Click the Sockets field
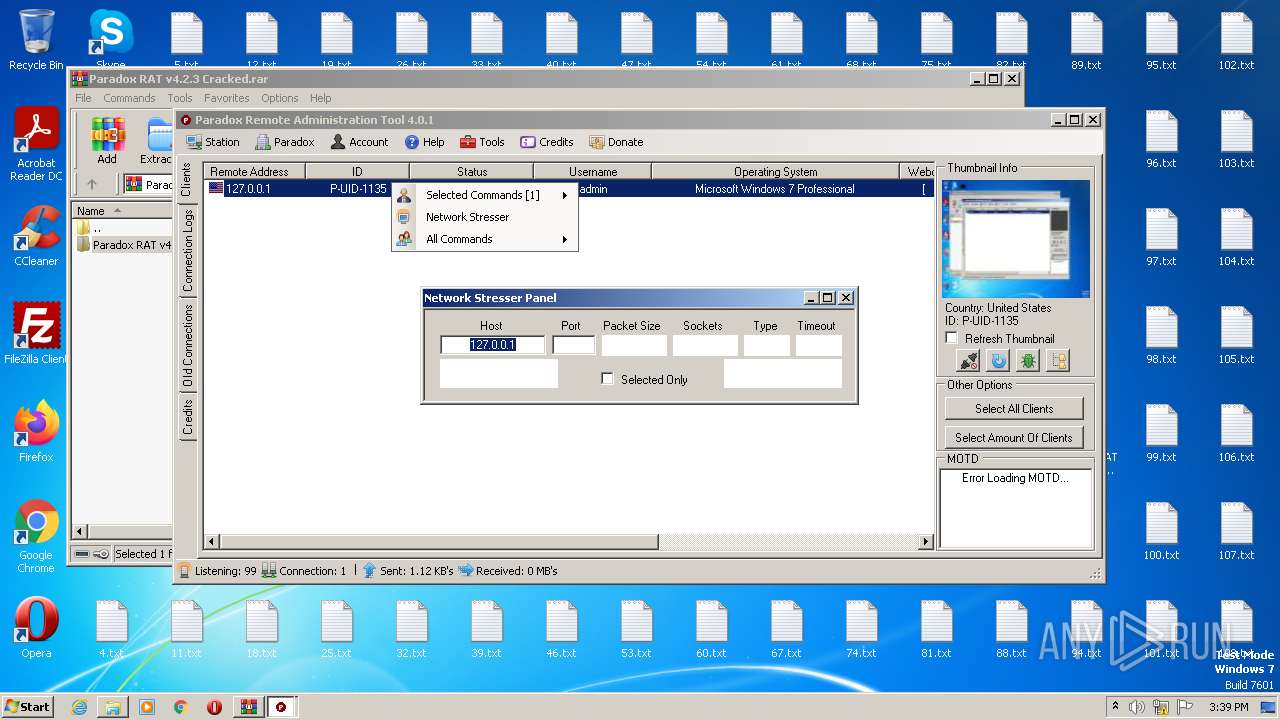The width and height of the screenshot is (1280, 720). pos(705,345)
